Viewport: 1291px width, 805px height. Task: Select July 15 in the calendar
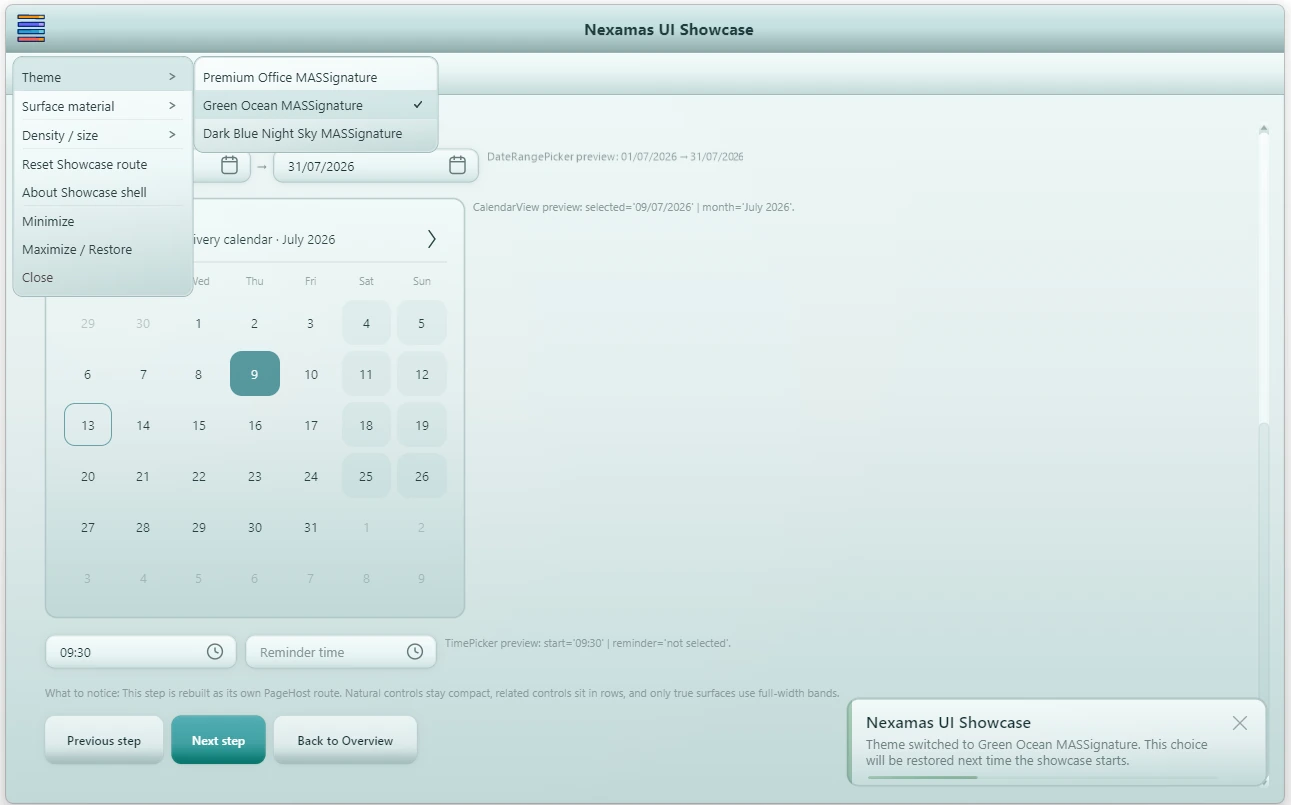199,425
